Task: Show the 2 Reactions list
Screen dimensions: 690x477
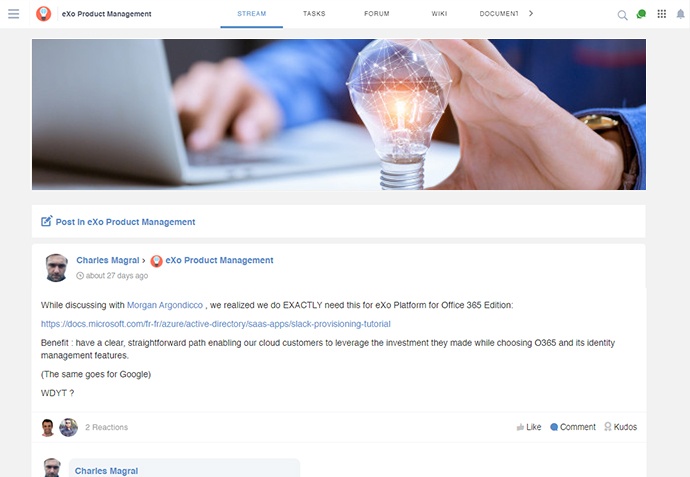Action: point(106,427)
